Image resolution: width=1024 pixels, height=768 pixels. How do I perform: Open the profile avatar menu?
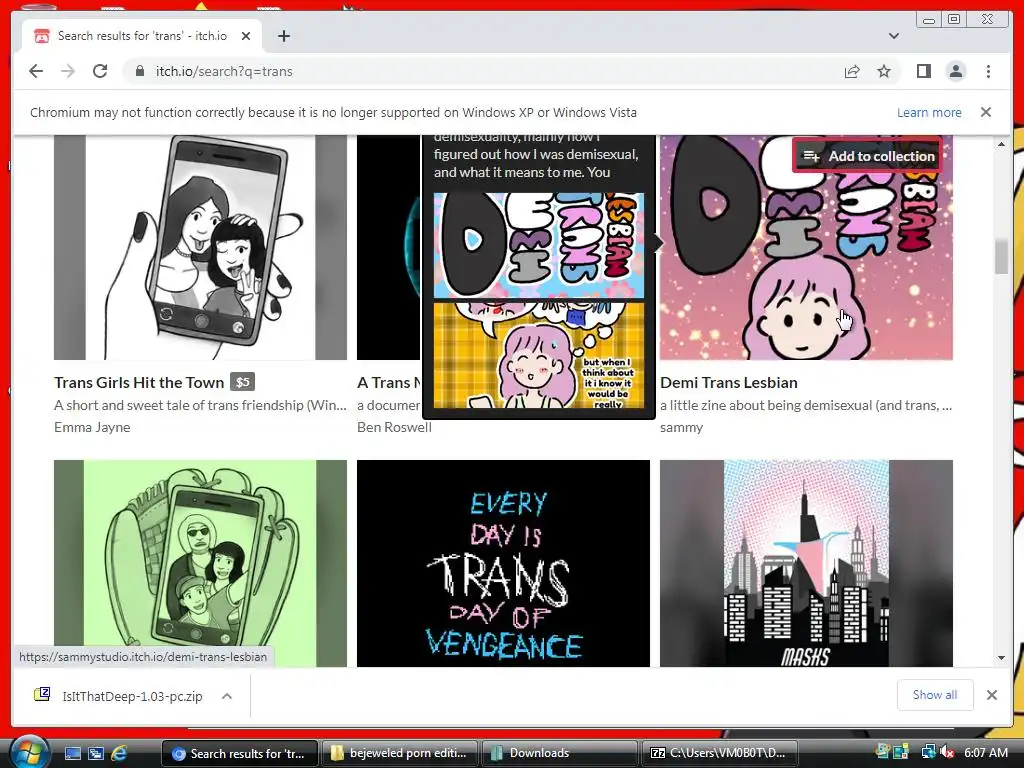click(955, 71)
